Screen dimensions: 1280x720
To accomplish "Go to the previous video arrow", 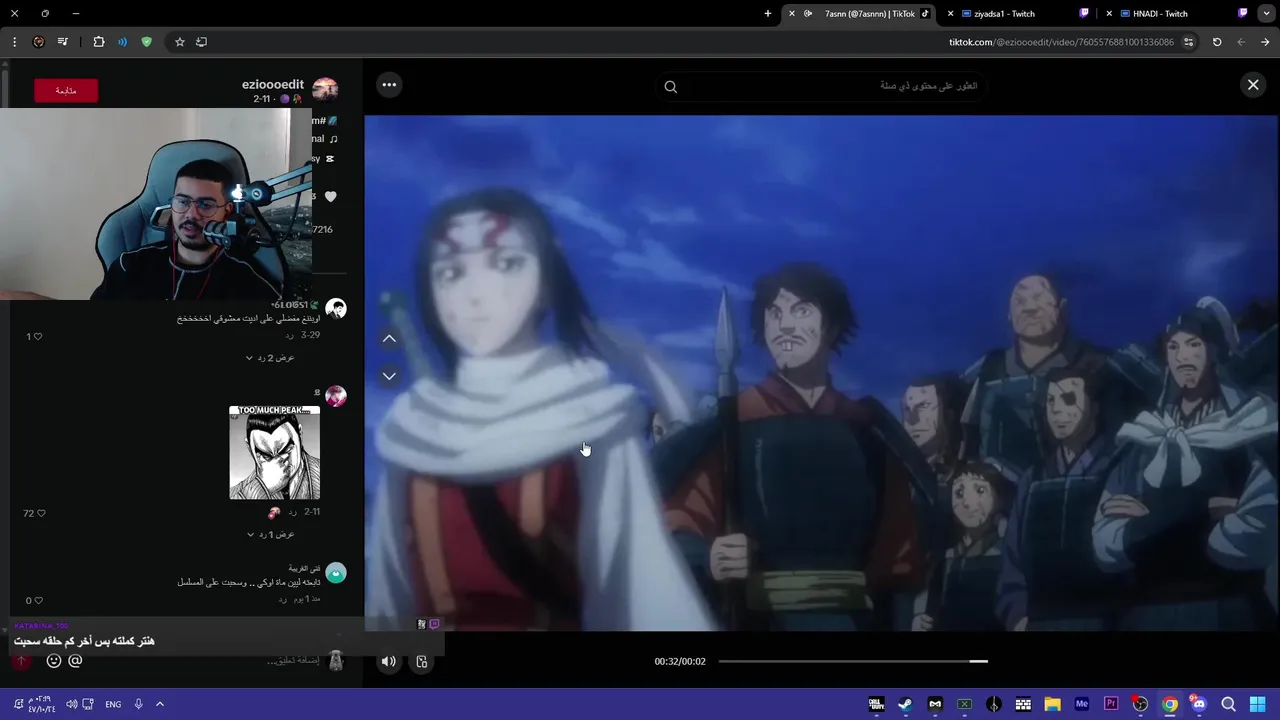I will (x=389, y=338).
